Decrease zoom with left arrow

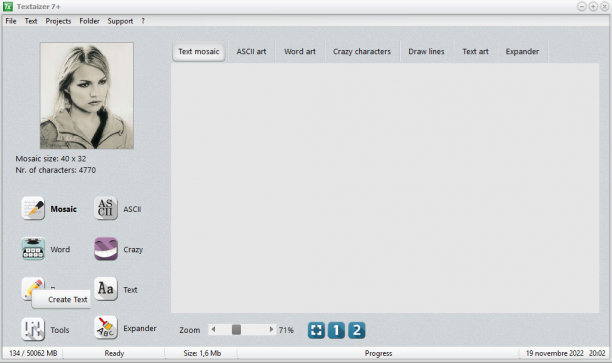point(213,330)
